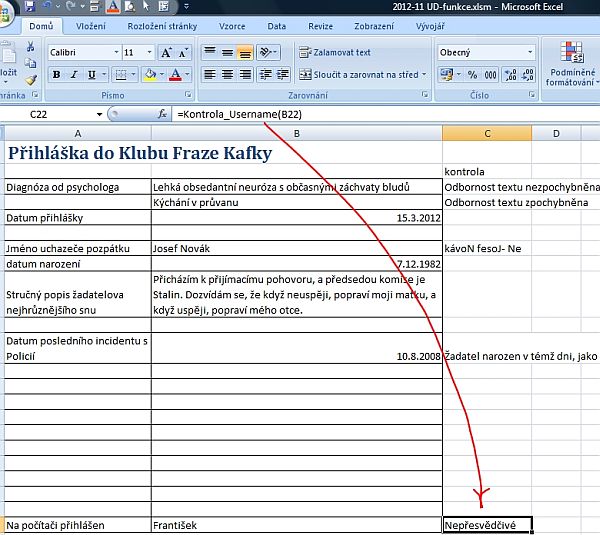Increase the font size
The image size is (600, 535).
(x=166, y=52)
